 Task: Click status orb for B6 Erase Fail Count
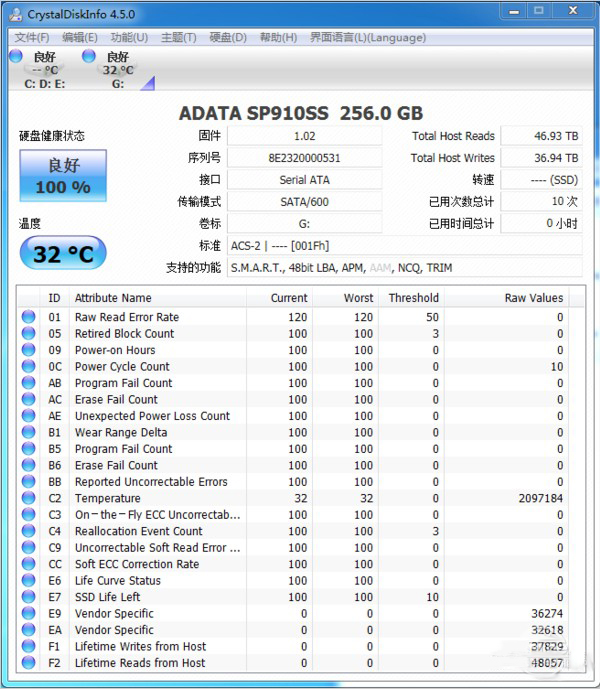29,465
